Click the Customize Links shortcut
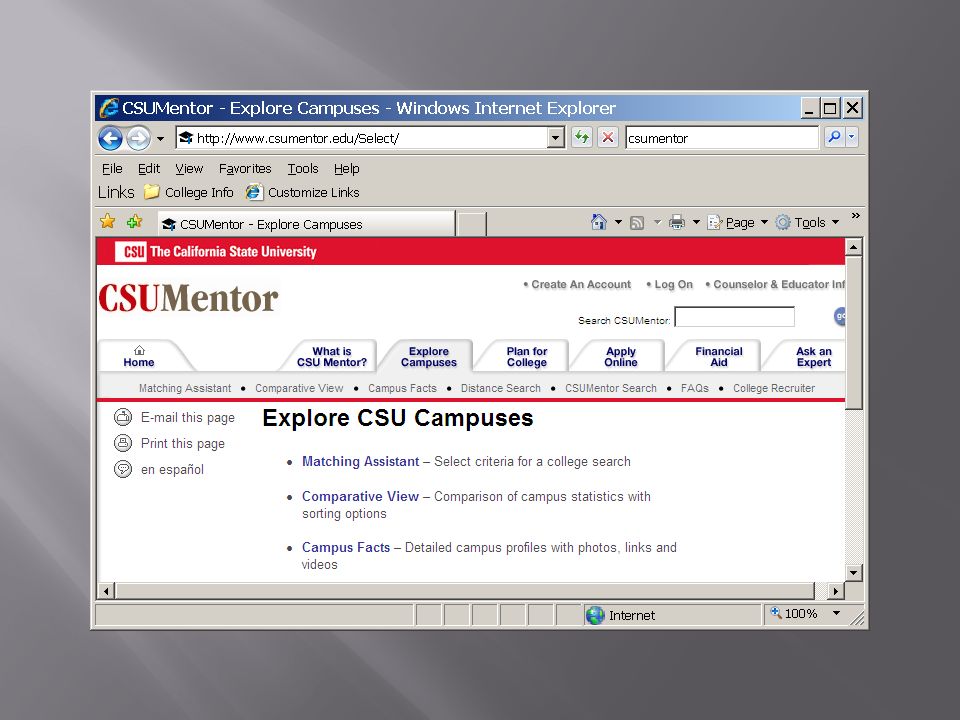 302,192
